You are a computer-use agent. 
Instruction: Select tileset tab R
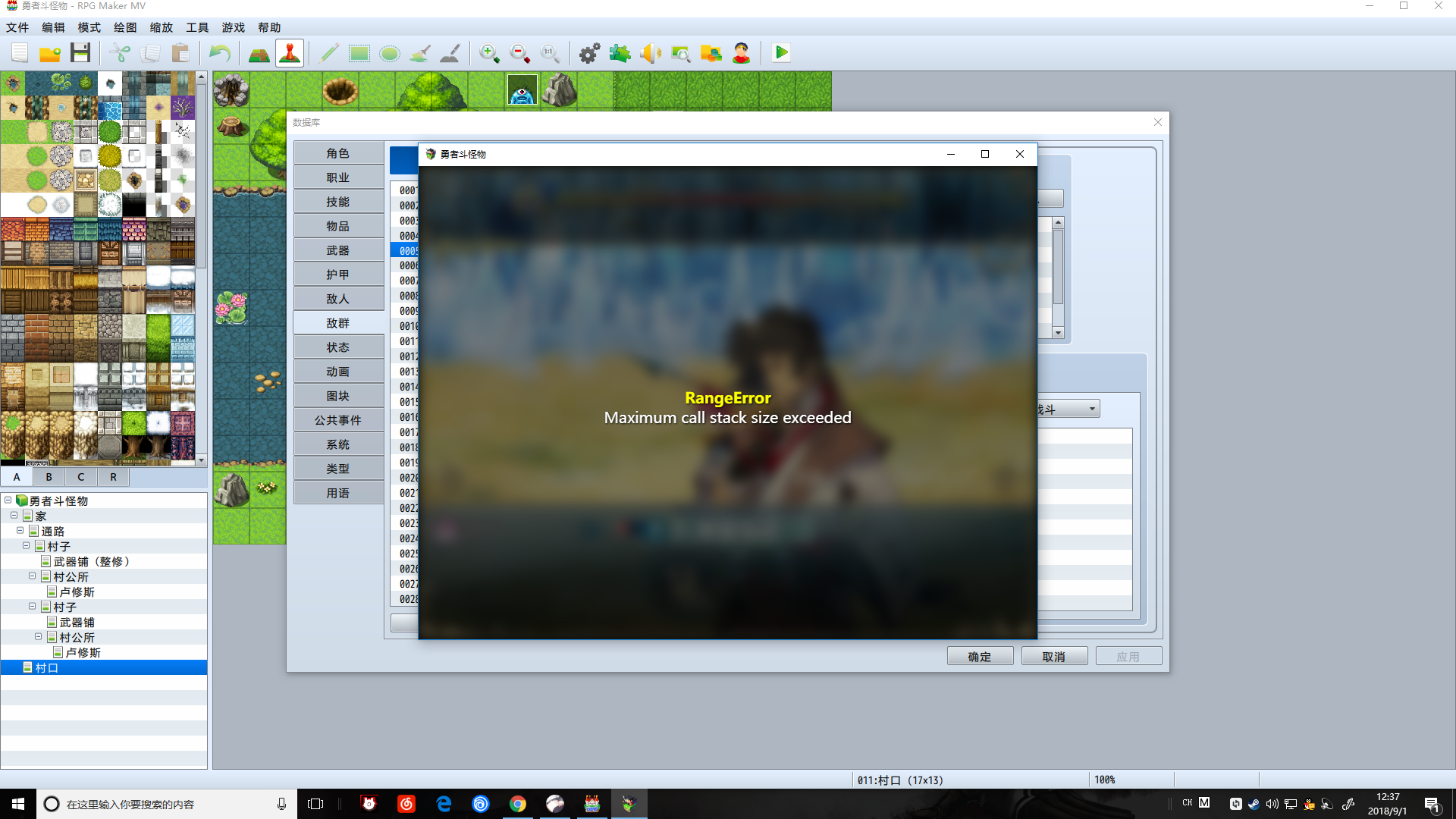point(114,477)
